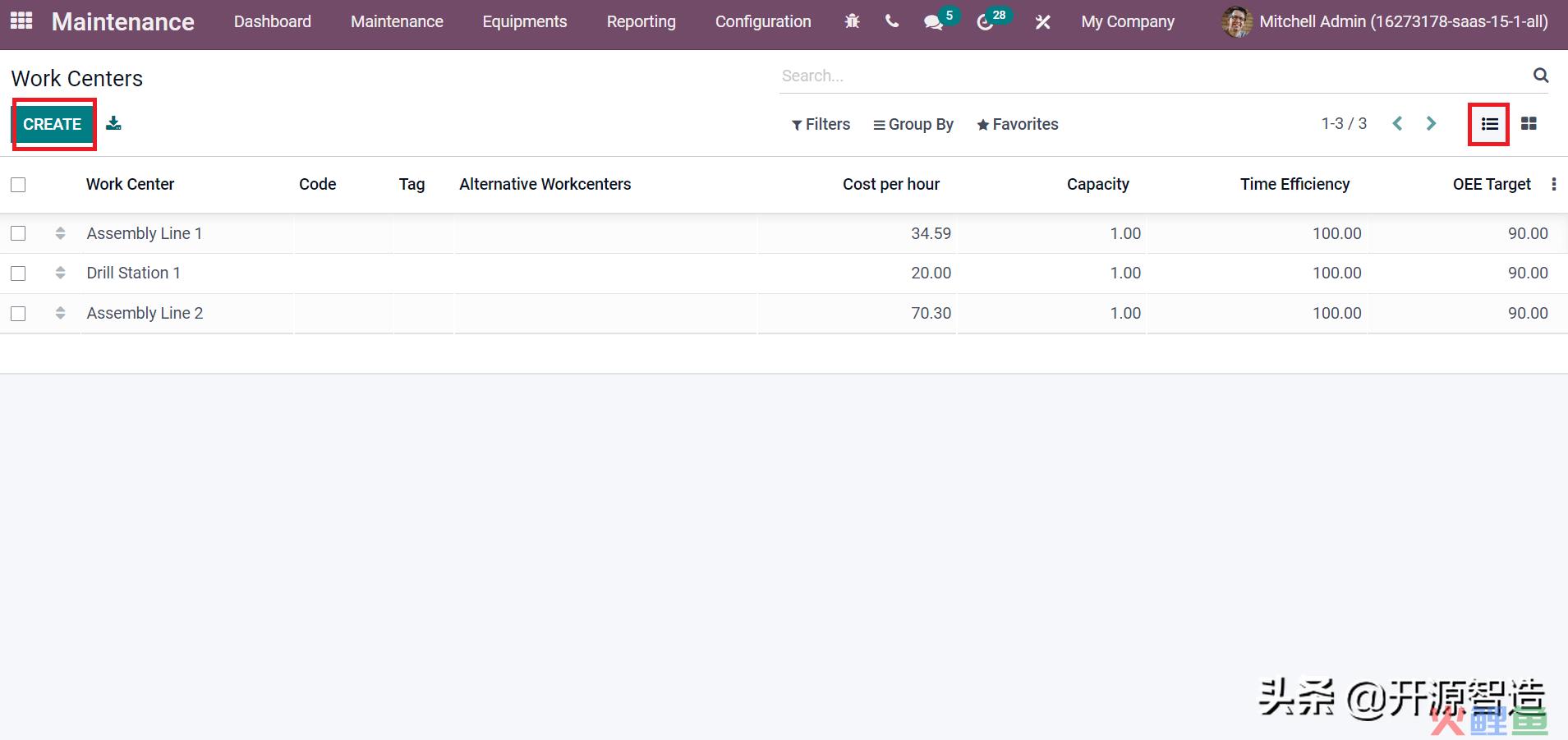Click the export download icon
This screenshot has height=740, width=1568.
coord(114,123)
